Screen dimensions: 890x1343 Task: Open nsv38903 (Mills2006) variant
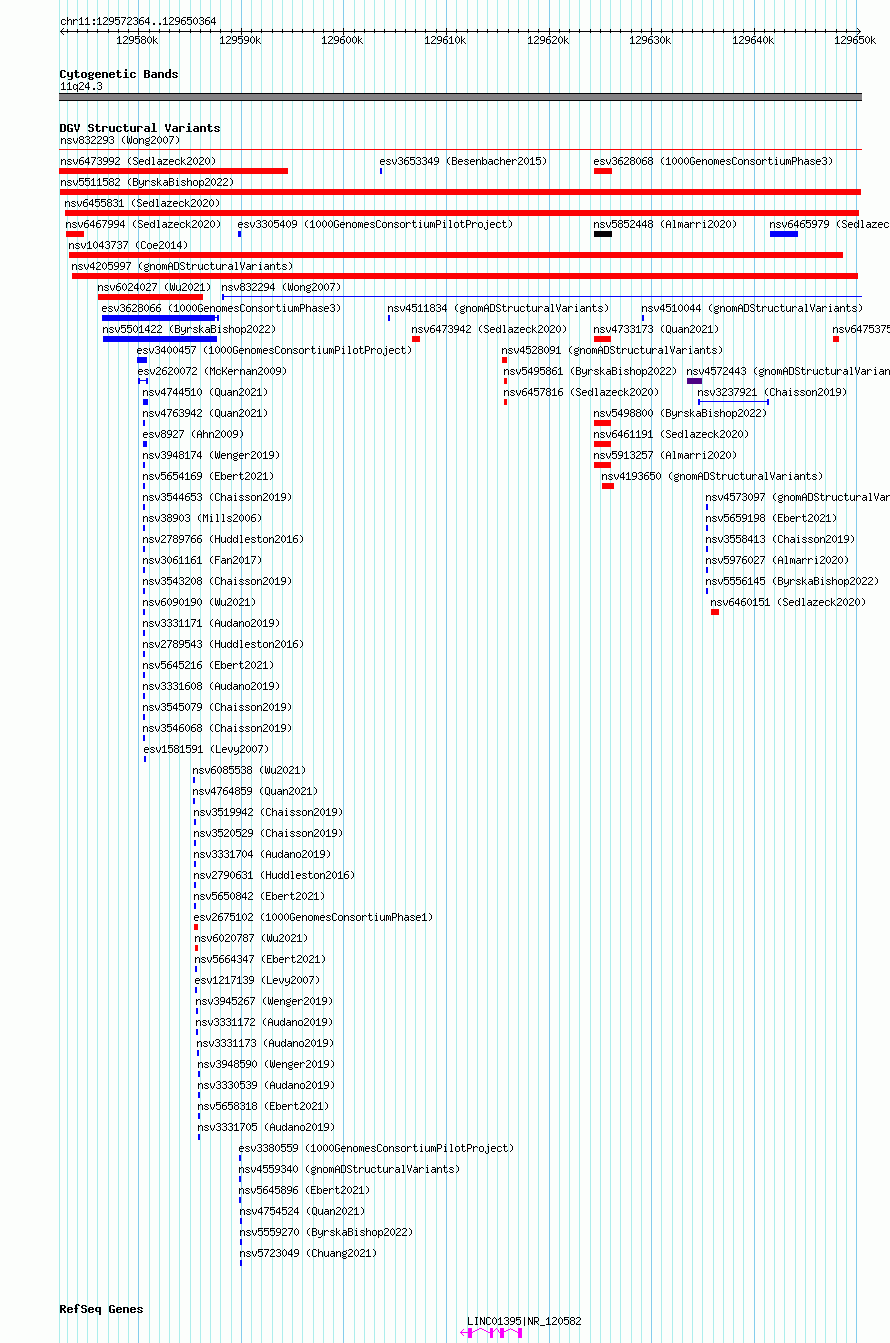point(202,518)
